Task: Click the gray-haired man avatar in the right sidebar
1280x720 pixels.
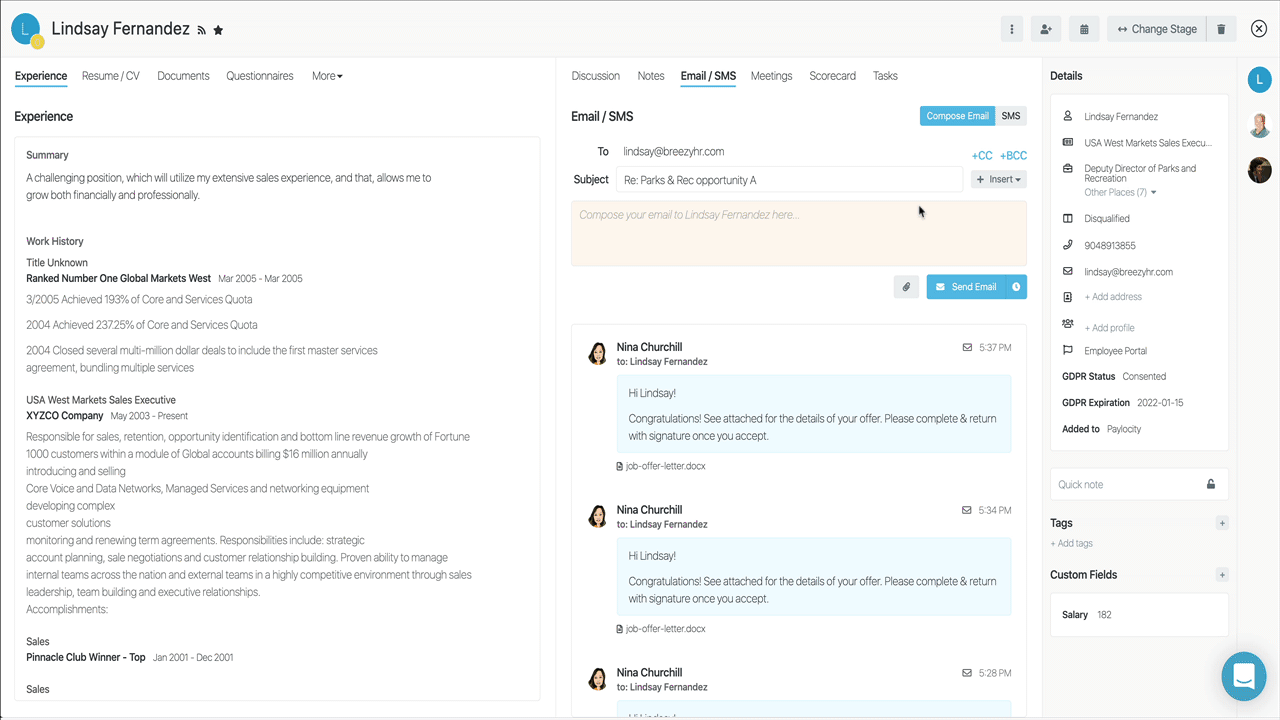Action: coord(1260,125)
